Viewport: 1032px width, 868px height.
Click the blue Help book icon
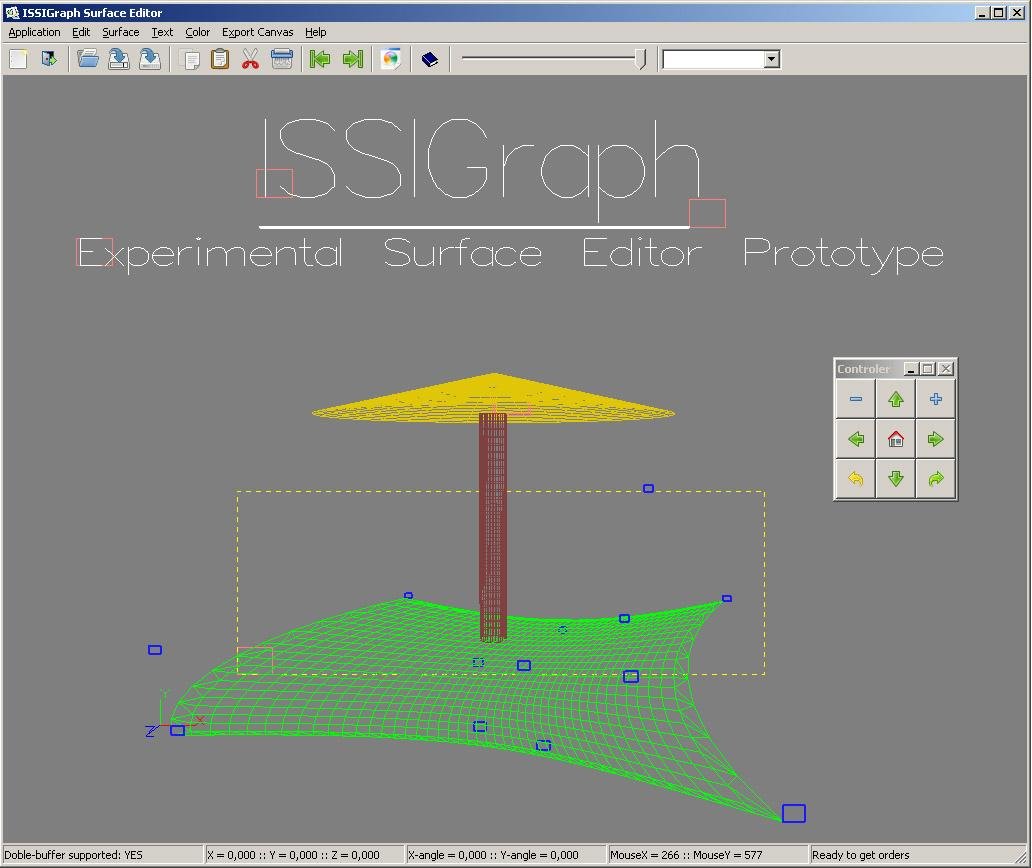[430, 59]
